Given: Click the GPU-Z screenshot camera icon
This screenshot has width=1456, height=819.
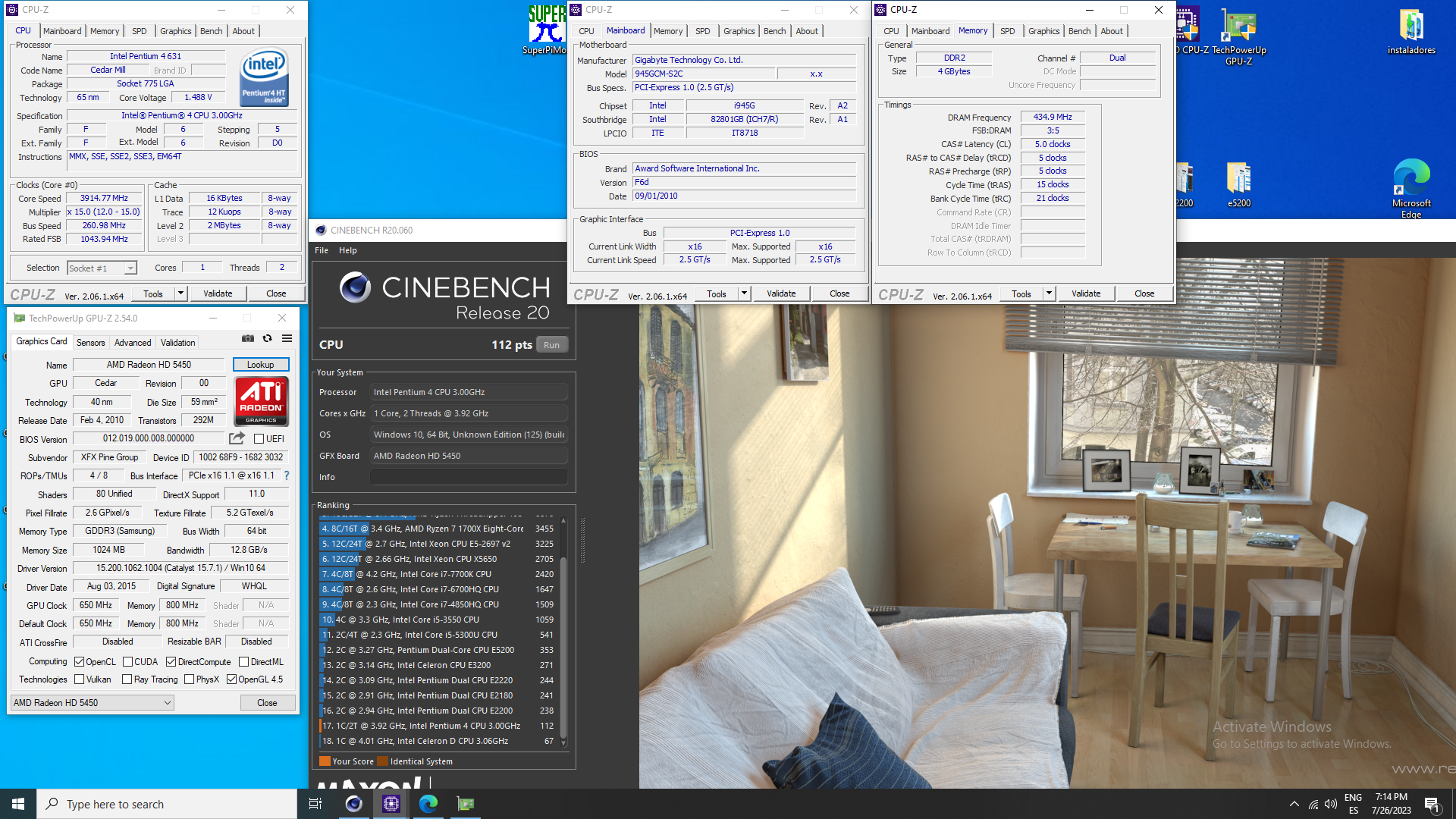Looking at the screenshot, I should point(248,339).
